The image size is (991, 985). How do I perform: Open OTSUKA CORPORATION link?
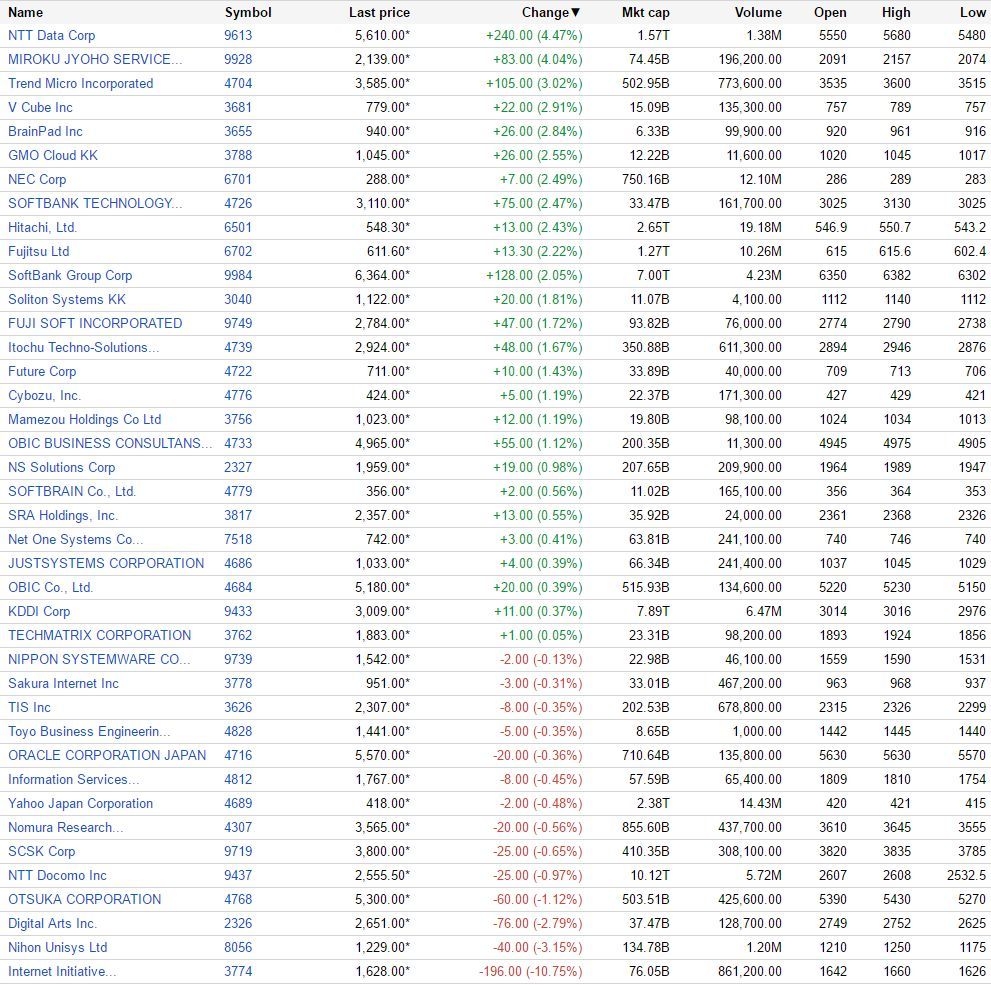click(84, 900)
